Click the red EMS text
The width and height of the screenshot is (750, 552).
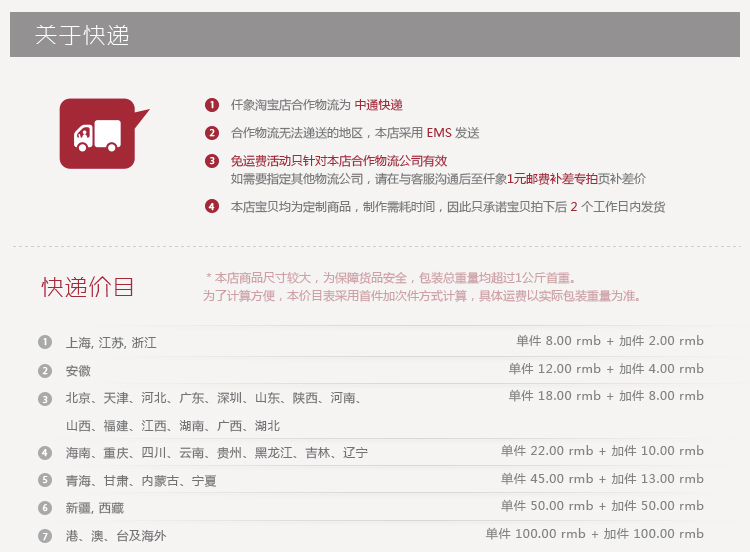[x=439, y=133]
